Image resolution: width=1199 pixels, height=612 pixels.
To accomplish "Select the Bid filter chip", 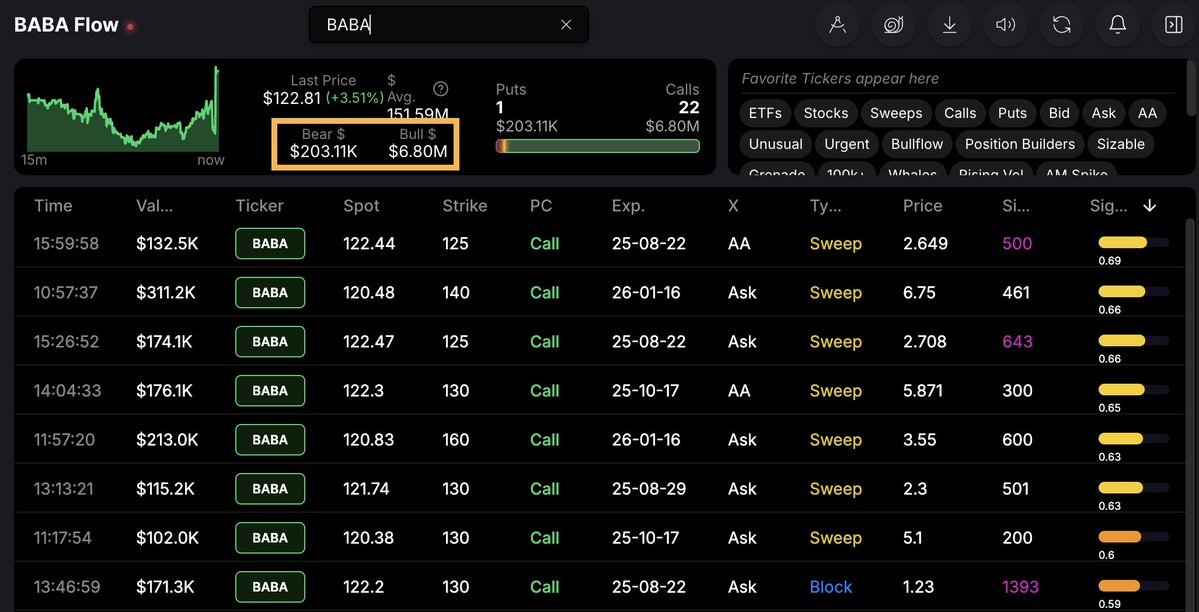I will (1059, 113).
